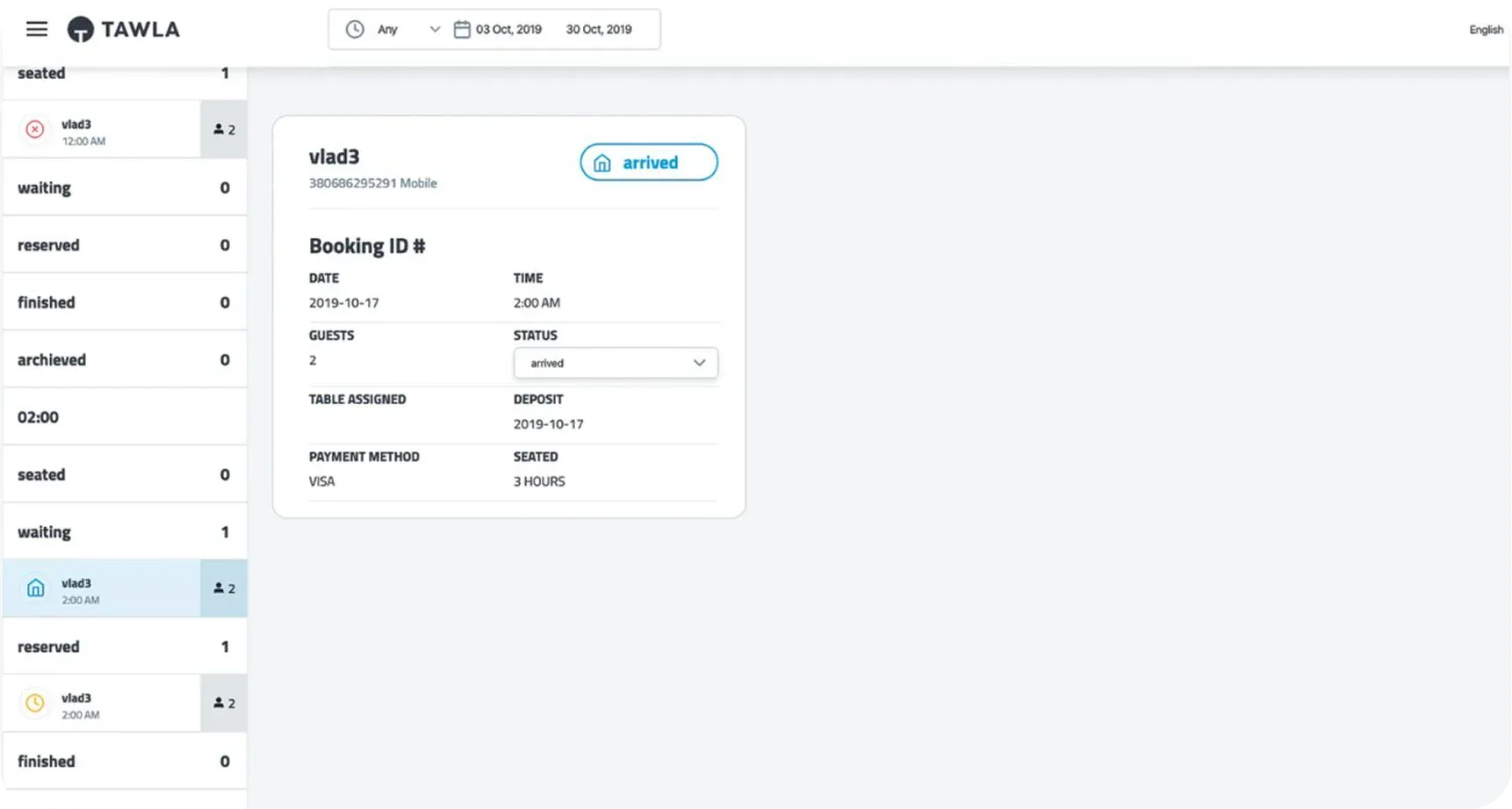The image size is (1512, 809).
Task: Click the arrived status badge button
Action: point(648,163)
